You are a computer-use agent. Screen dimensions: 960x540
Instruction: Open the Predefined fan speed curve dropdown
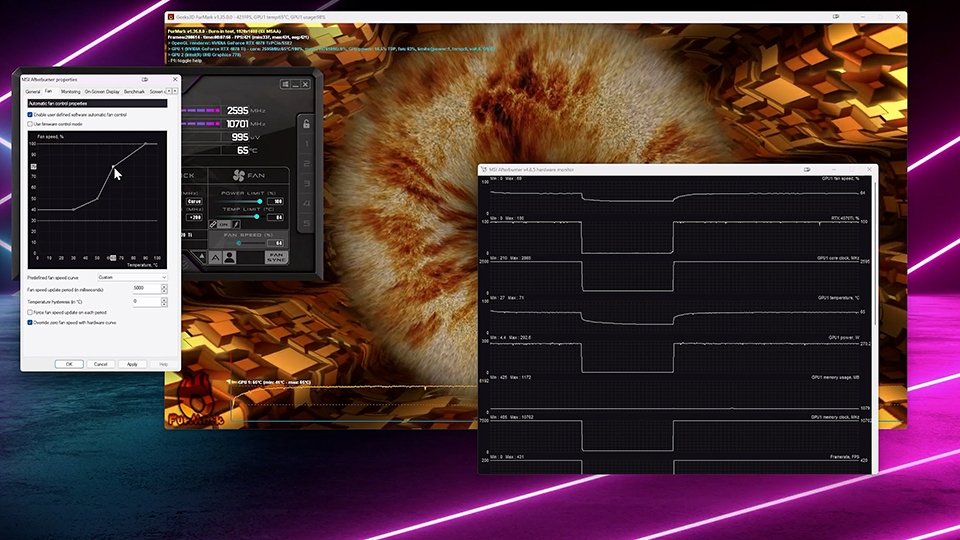(131, 277)
